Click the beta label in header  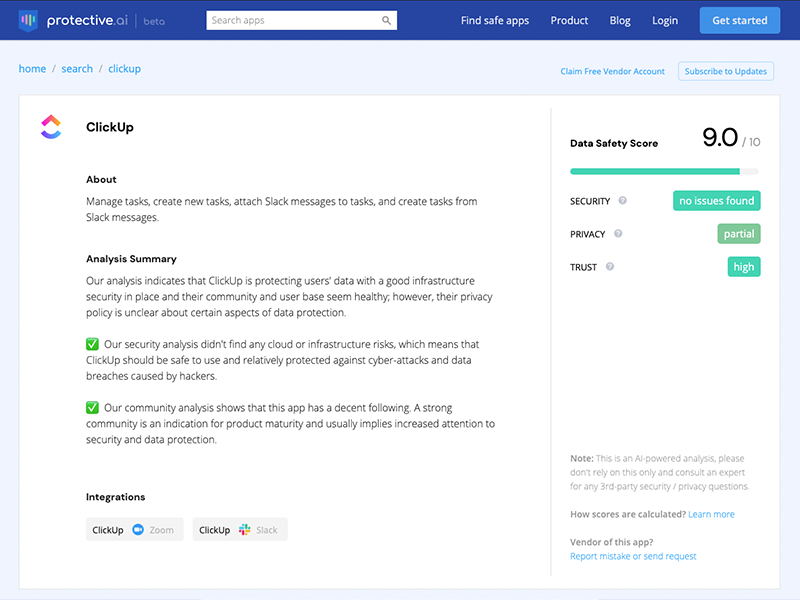[x=154, y=21]
